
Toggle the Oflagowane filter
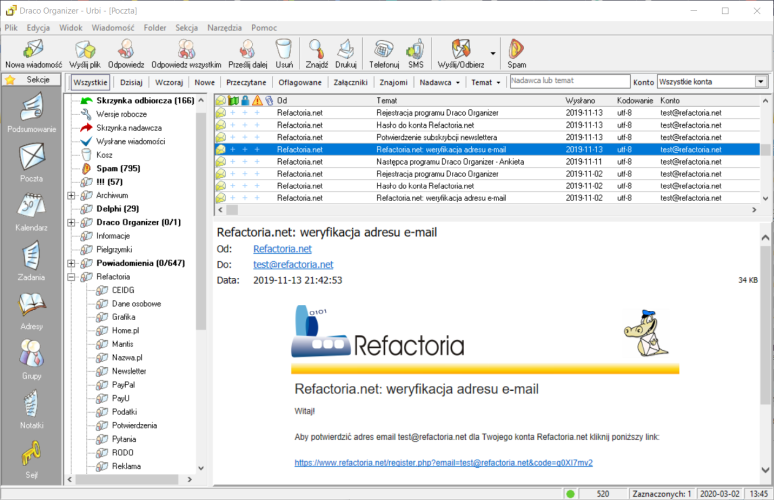[x=300, y=82]
